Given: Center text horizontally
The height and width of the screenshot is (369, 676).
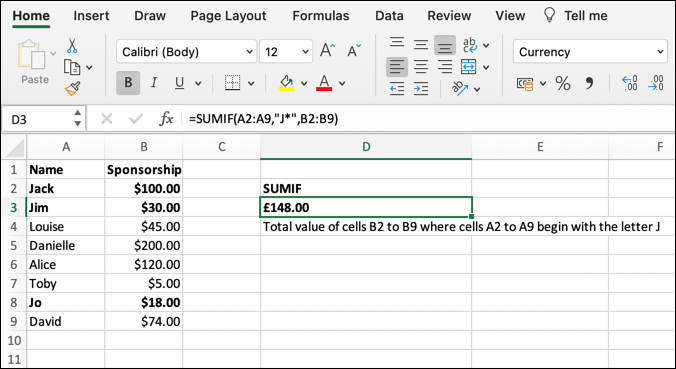Looking at the screenshot, I should [x=421, y=67].
